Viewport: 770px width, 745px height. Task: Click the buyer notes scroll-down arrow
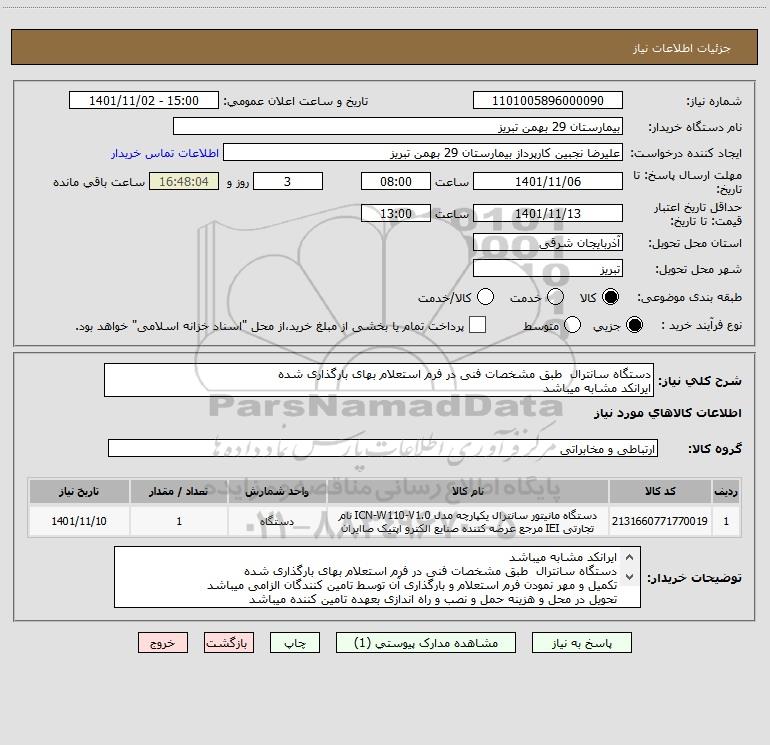(630, 576)
